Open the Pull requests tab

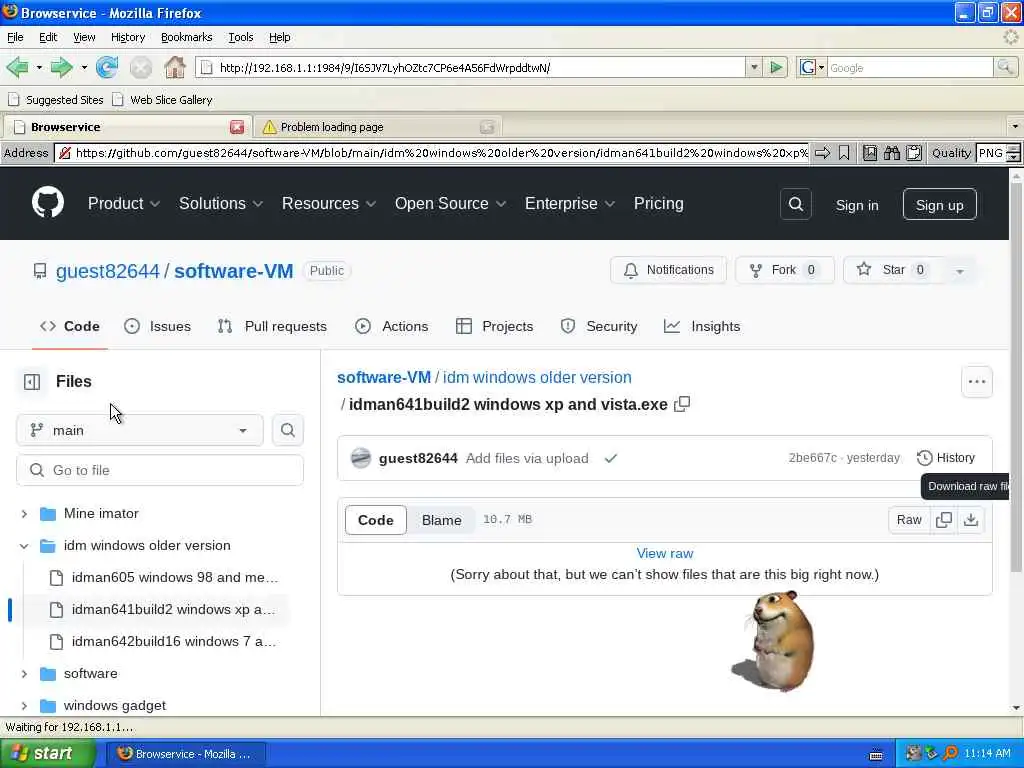click(272, 327)
